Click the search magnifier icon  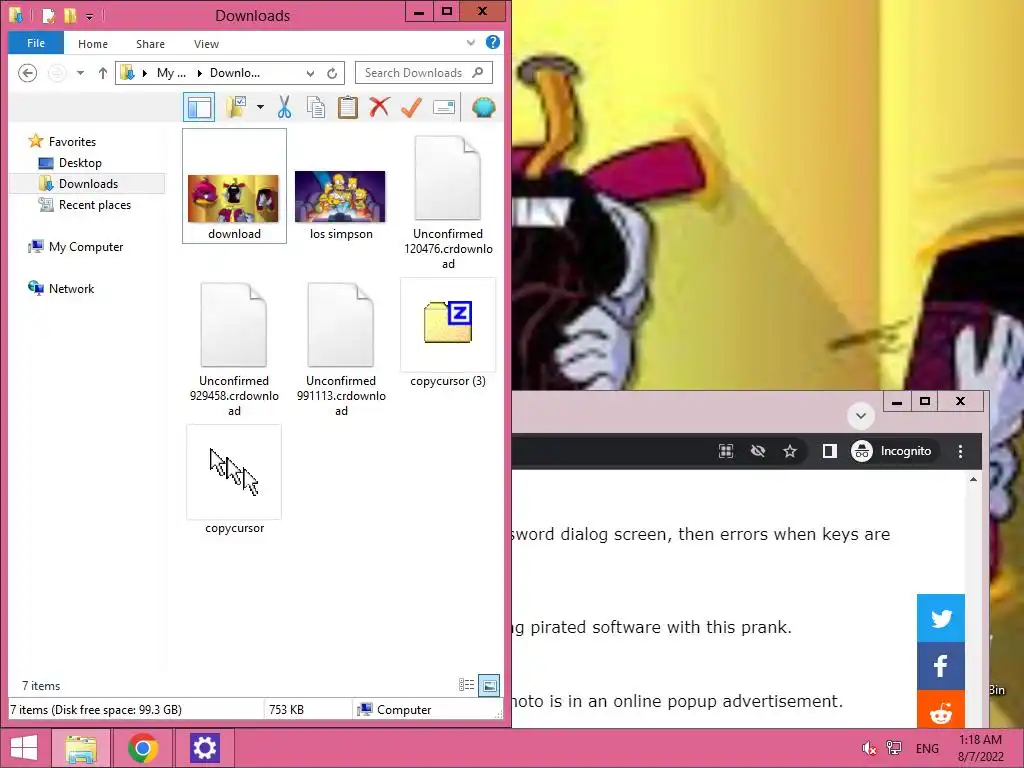[x=478, y=72]
